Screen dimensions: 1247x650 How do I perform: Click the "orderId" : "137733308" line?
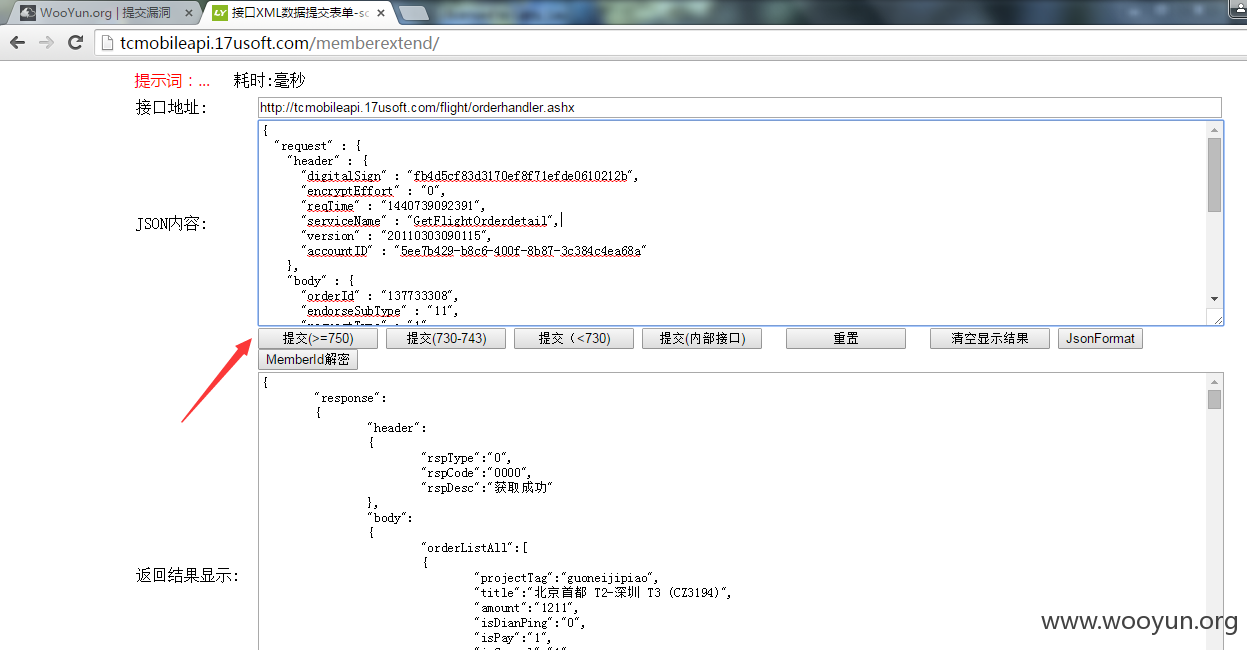379,295
